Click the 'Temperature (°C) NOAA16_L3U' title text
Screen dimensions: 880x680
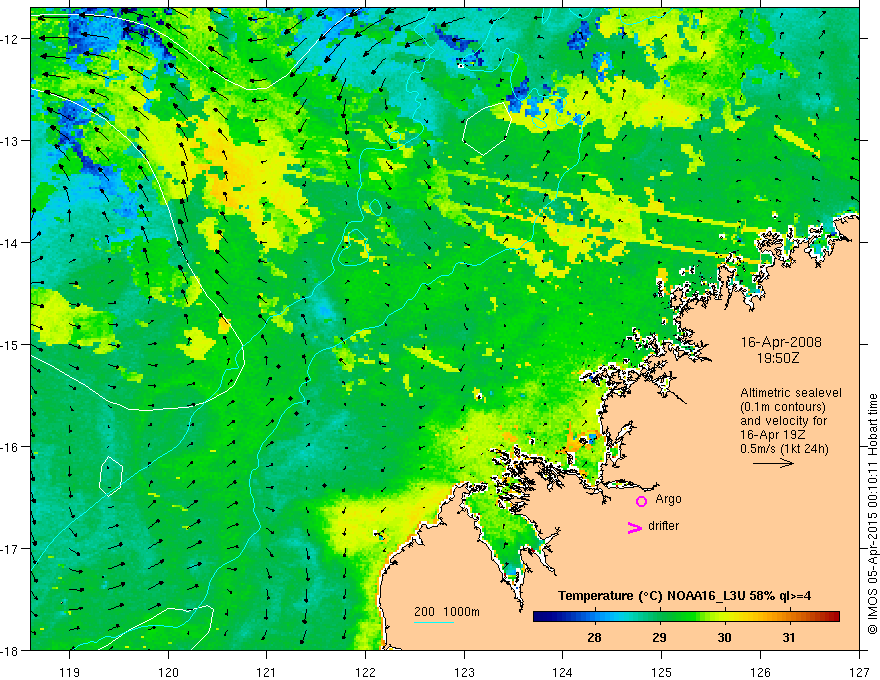651,596
